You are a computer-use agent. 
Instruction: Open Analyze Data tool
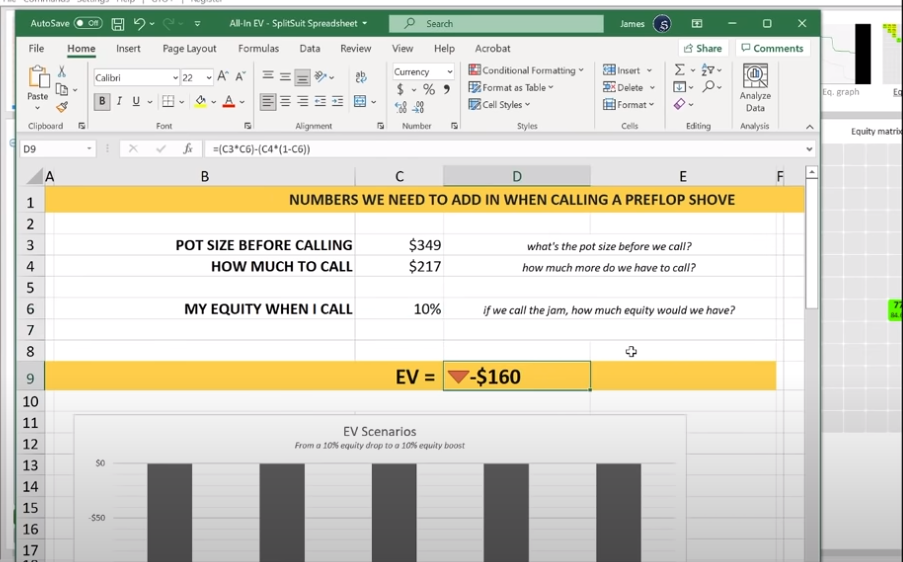click(x=755, y=89)
